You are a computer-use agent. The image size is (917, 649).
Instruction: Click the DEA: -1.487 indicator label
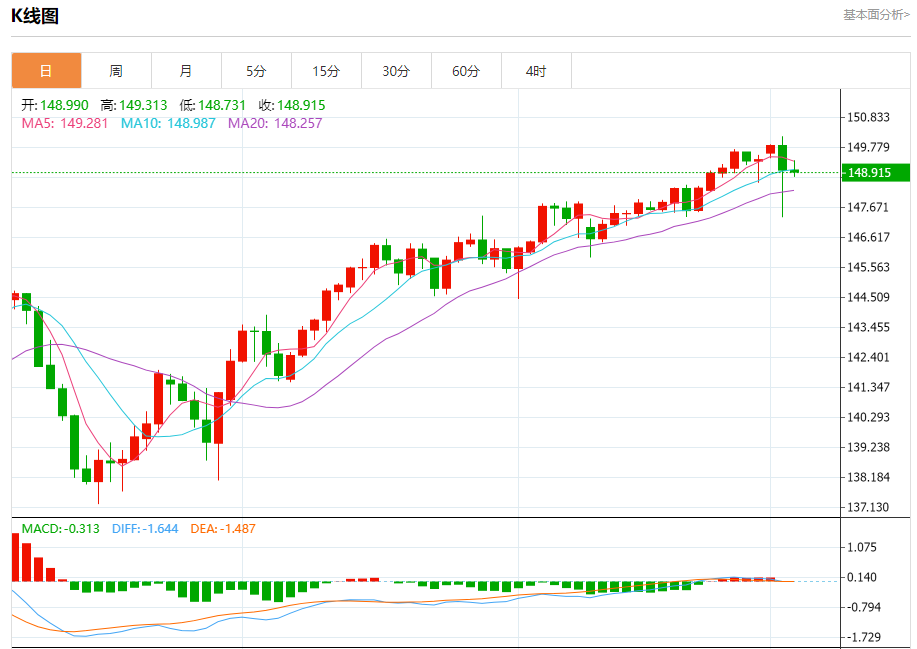[x=223, y=529]
